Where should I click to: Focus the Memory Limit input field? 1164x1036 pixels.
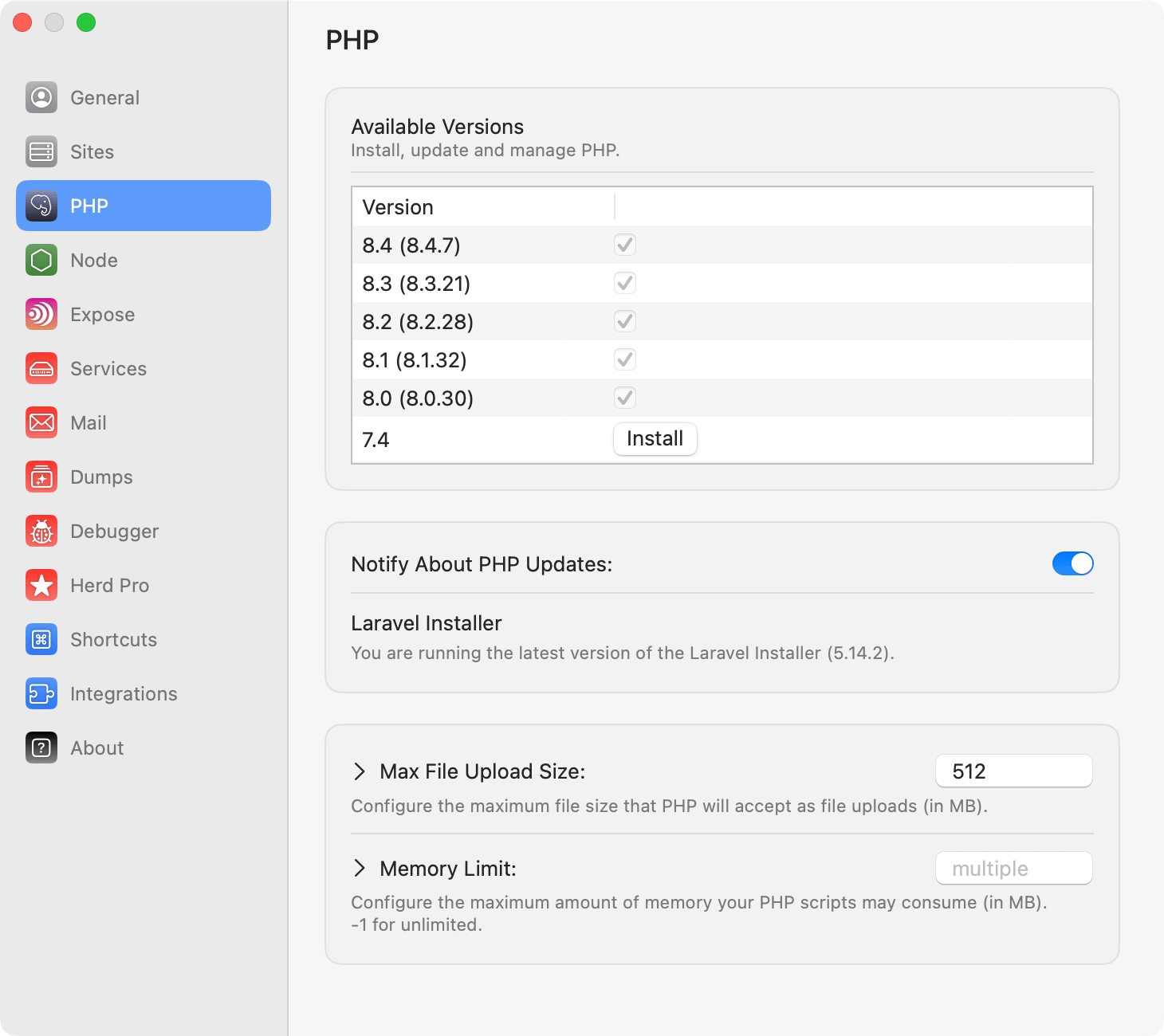click(1013, 868)
